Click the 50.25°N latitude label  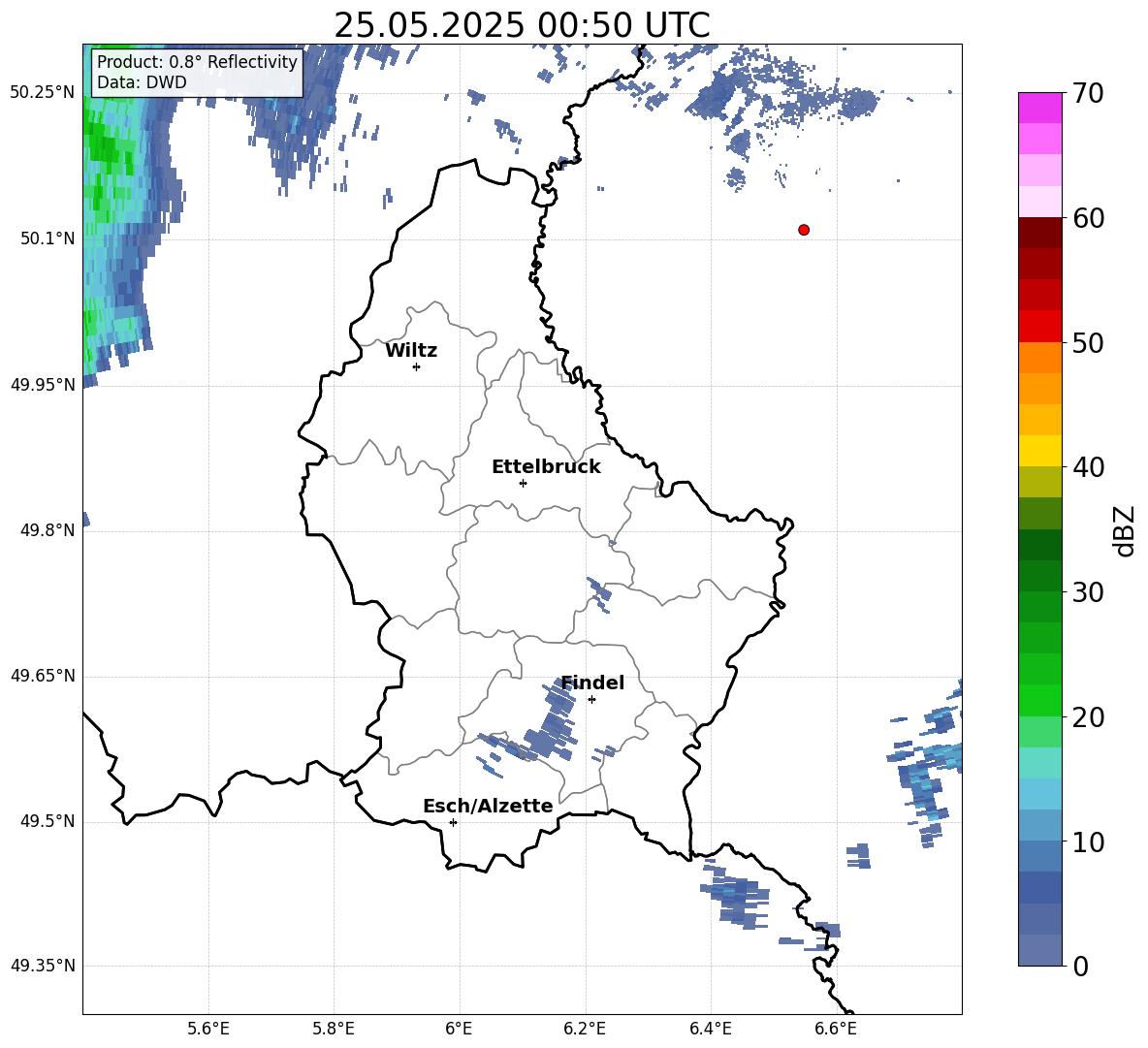coord(43,93)
